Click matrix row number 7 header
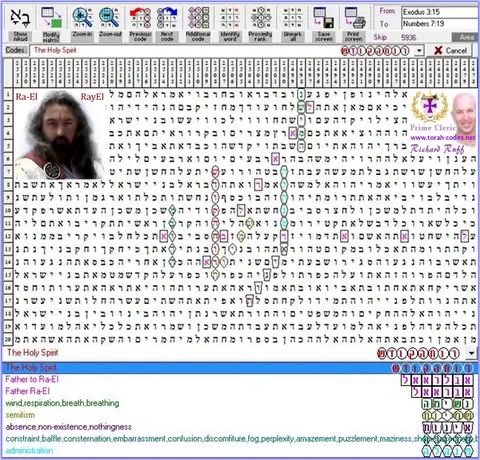Viewport: 480px width, 460px height. point(8,172)
